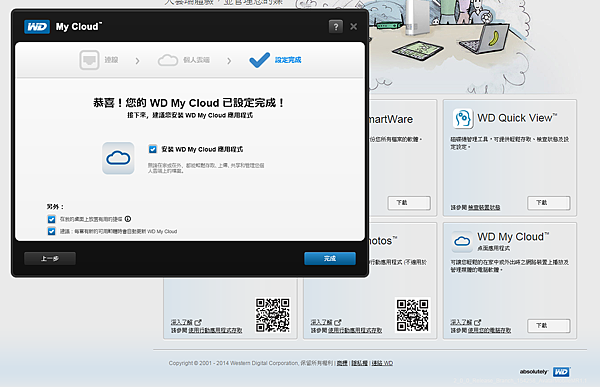Open 使用行動應用程式存取 link in leftmost card

pyautogui.click(x=215, y=330)
